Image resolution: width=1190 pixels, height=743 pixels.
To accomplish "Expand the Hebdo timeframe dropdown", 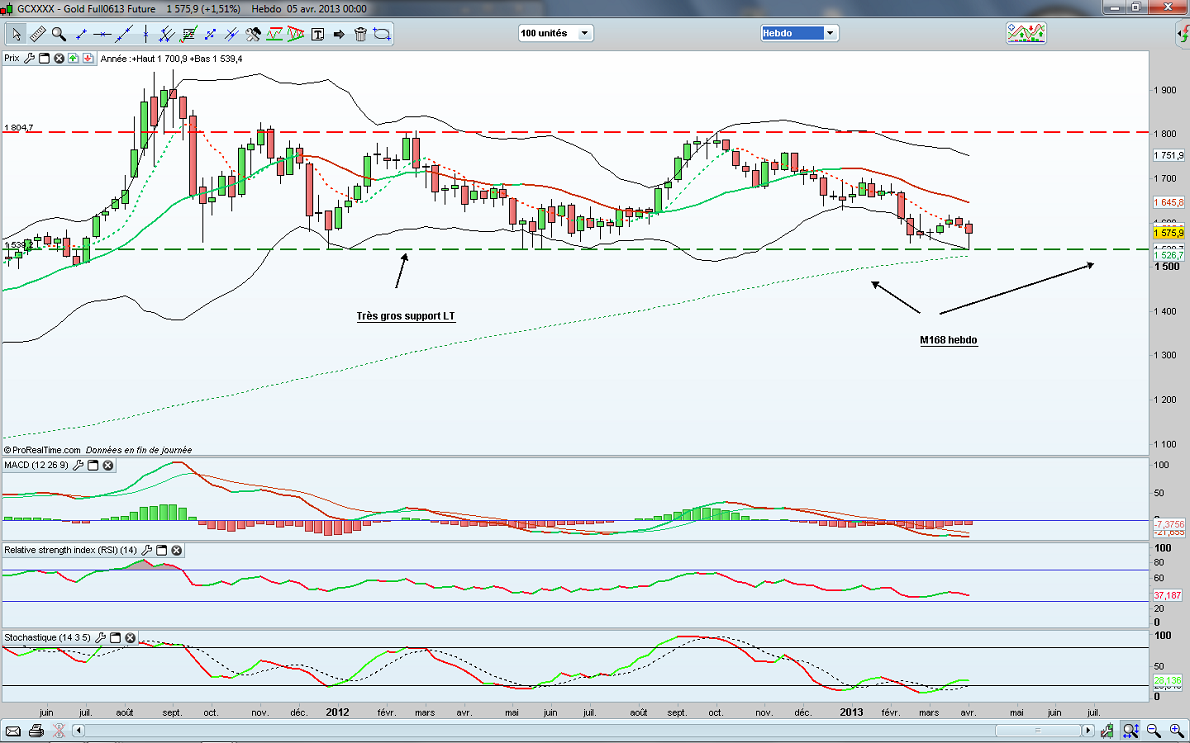I will pos(829,33).
